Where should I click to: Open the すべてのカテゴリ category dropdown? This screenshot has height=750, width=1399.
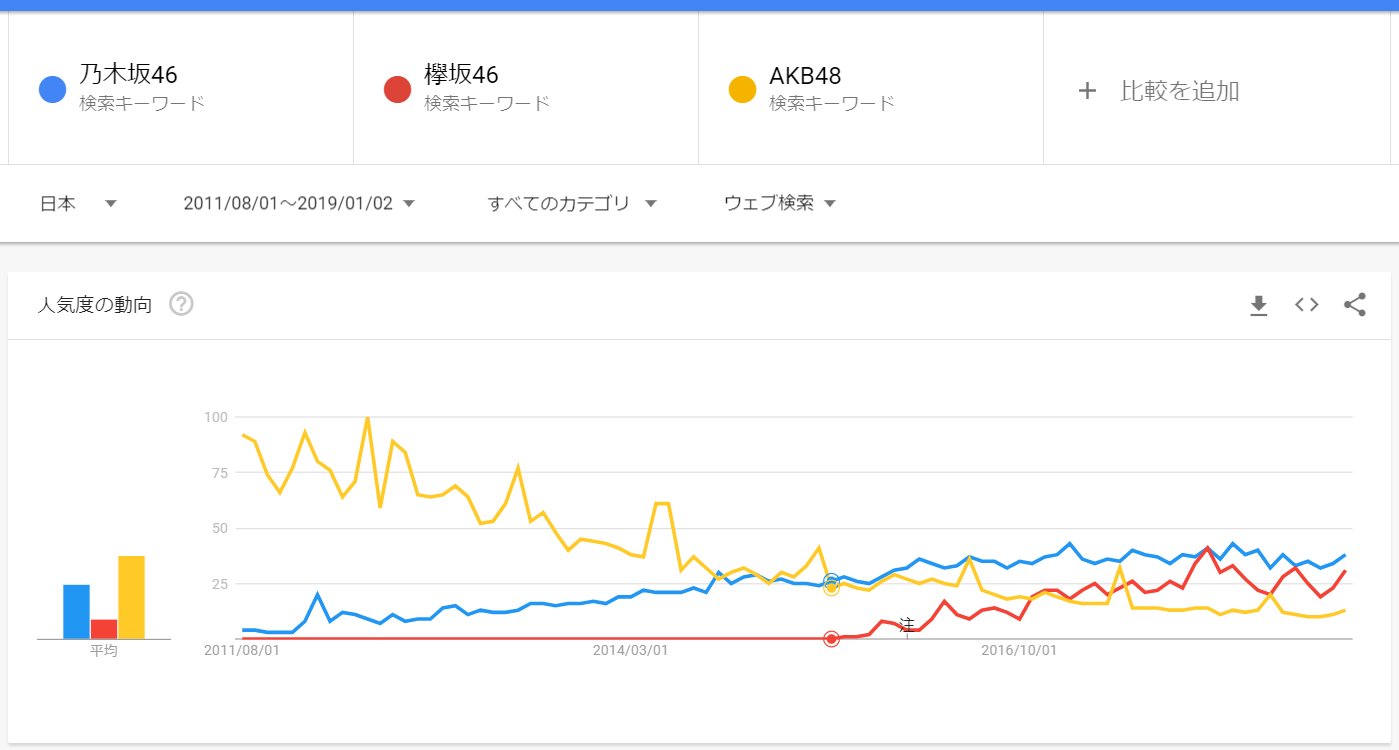click(x=571, y=204)
